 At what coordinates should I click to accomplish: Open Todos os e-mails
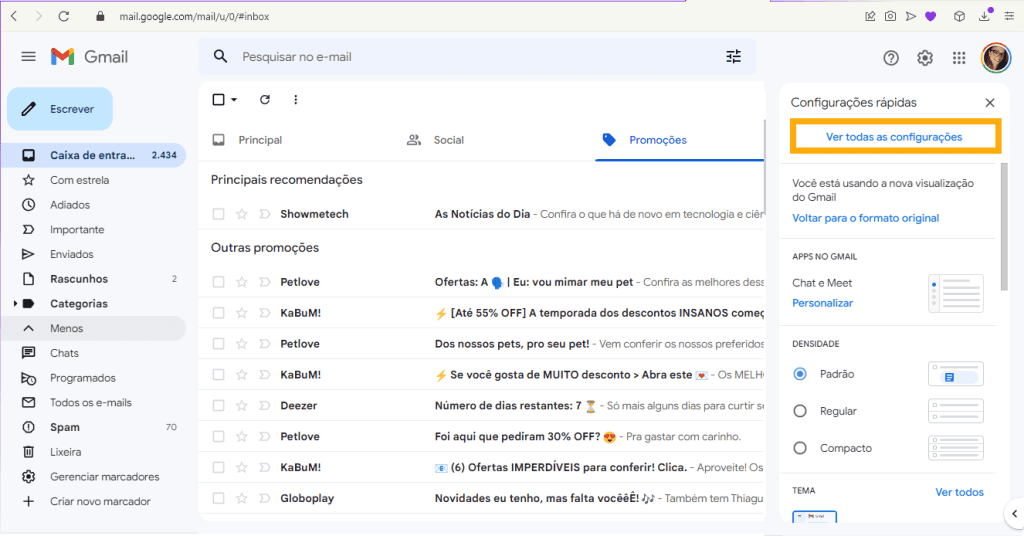pos(93,402)
